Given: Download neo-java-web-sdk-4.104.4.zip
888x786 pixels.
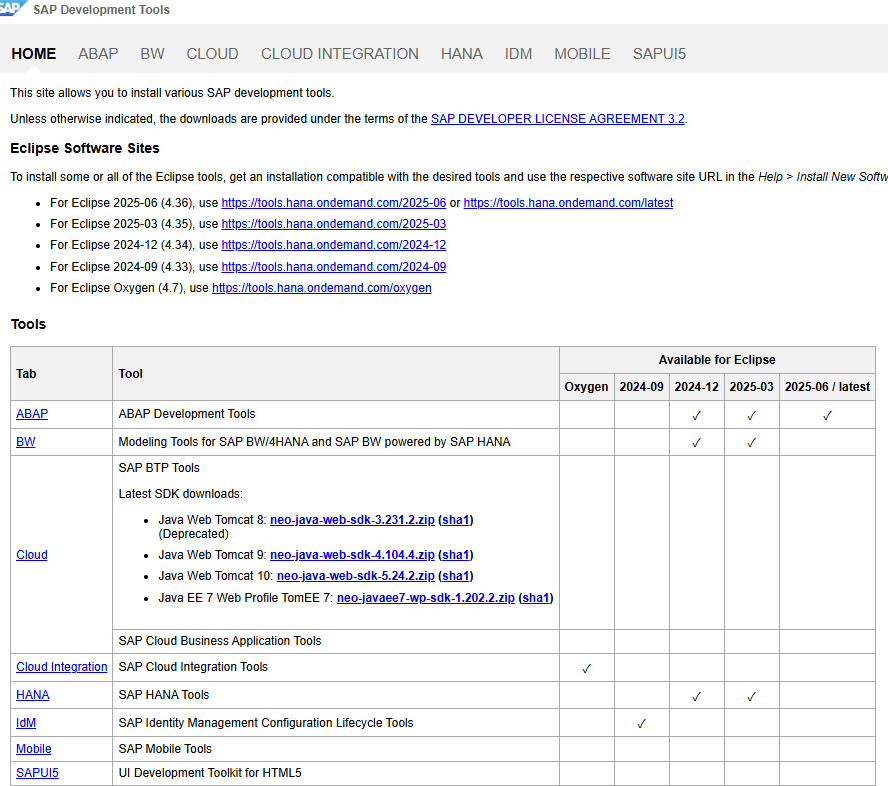Looking at the screenshot, I should [352, 555].
